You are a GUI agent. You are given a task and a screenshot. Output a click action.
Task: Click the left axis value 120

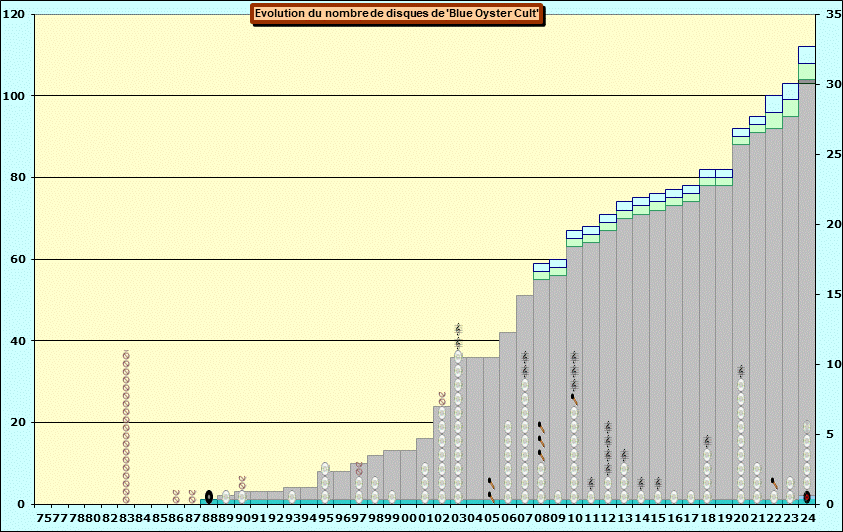(13, 15)
